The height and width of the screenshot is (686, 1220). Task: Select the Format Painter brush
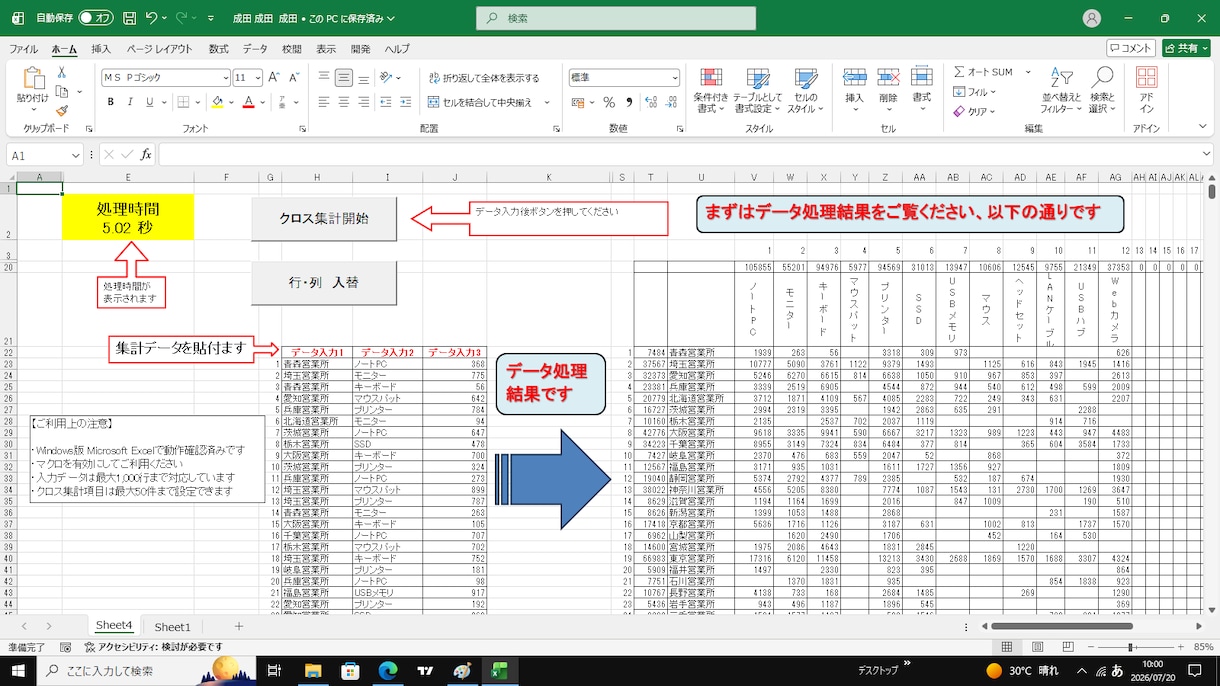tap(62, 111)
